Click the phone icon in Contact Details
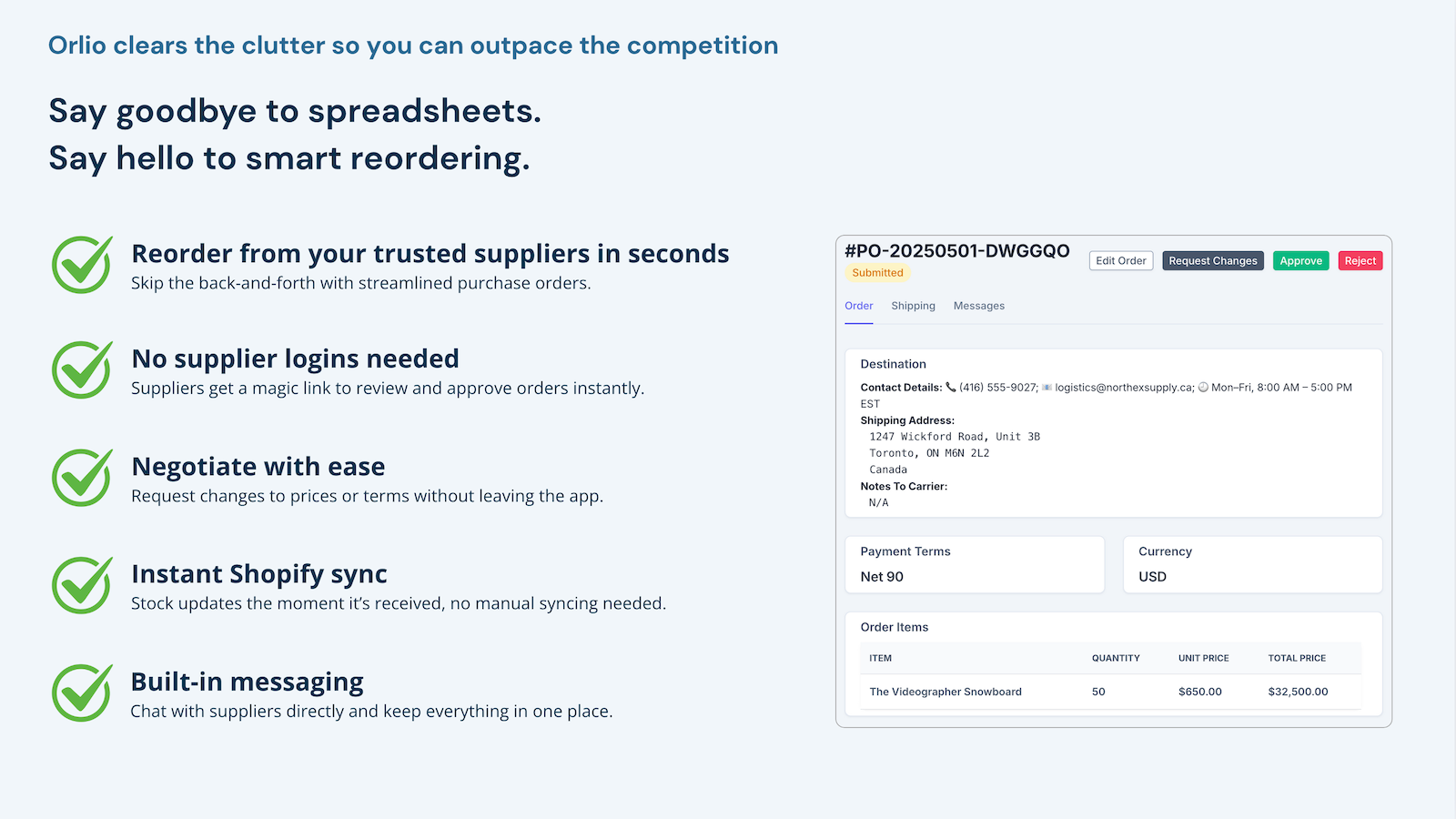This screenshot has width=1456, height=819. [x=951, y=387]
